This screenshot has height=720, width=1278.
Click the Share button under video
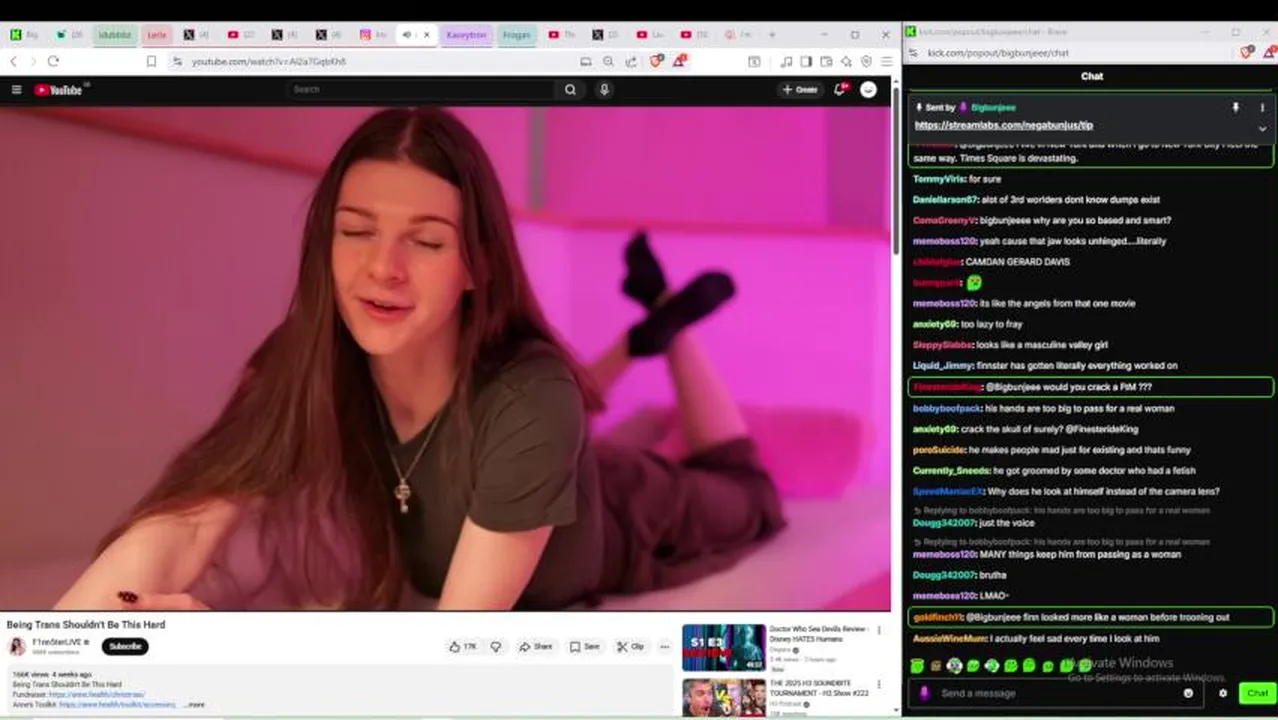pyautogui.click(x=536, y=647)
